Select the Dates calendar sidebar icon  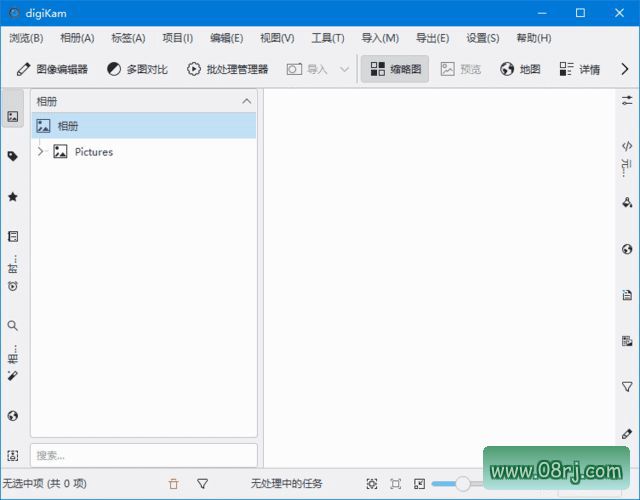click(x=13, y=236)
